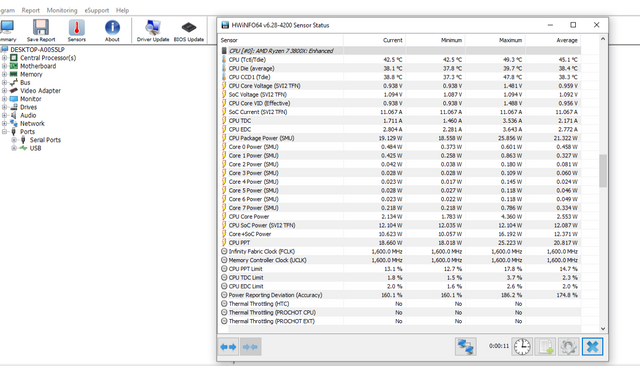Select the Core 7 Power (SMU) row
Screen dimensions: 640x366
coord(400,208)
